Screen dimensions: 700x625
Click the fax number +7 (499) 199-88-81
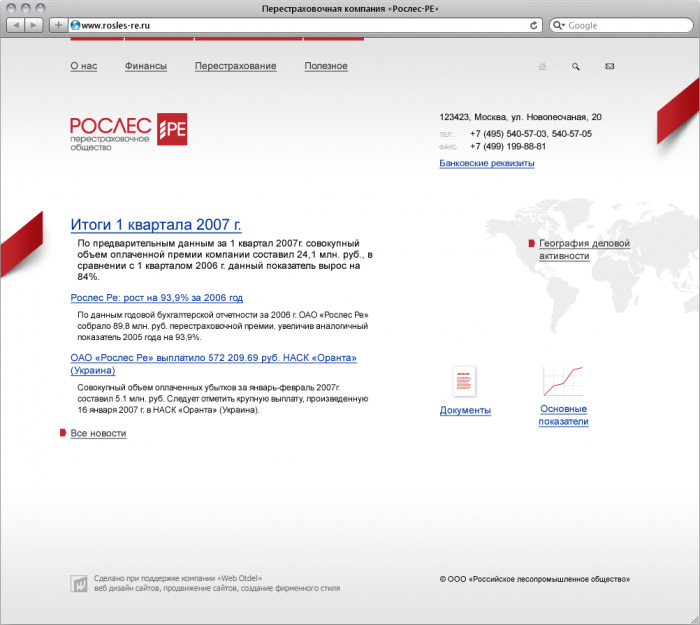pos(508,146)
